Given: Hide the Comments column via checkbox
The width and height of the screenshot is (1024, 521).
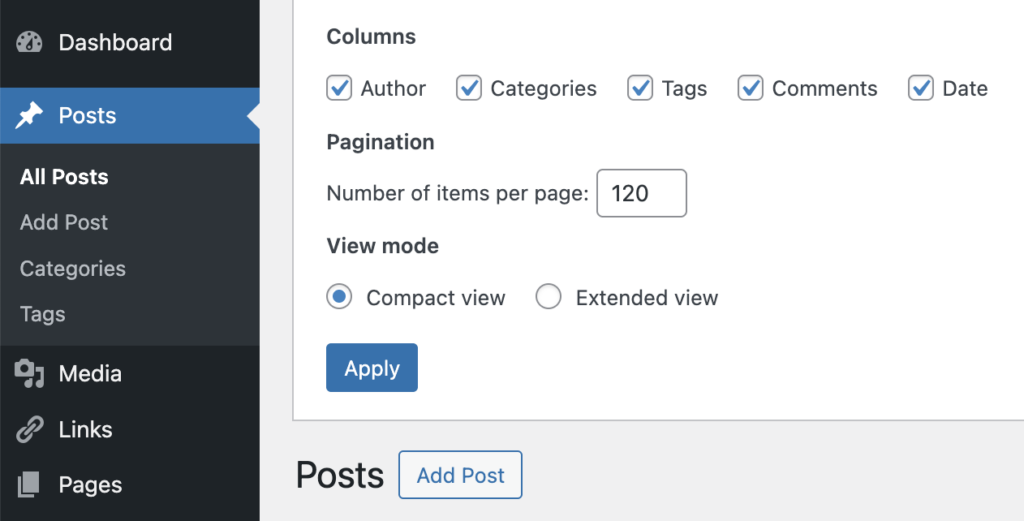Looking at the screenshot, I should tap(751, 89).
